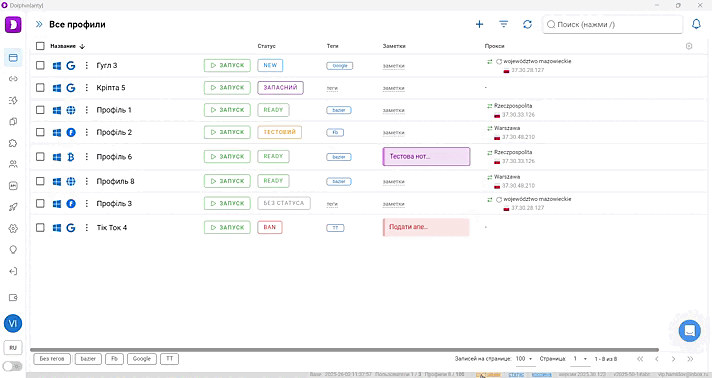Open the proxies chain-link icon in the sidebar

13,79
